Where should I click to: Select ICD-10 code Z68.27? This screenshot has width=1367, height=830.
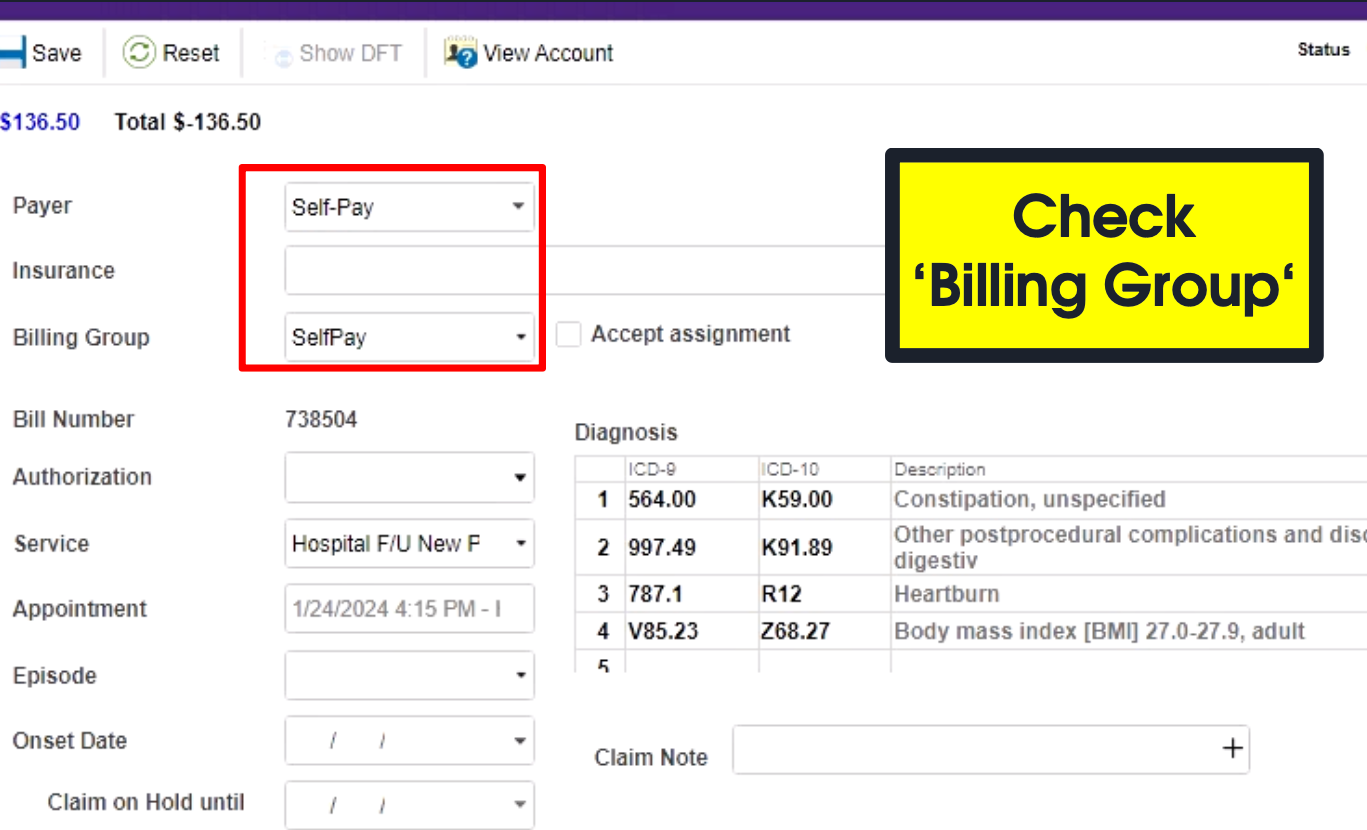tap(796, 632)
